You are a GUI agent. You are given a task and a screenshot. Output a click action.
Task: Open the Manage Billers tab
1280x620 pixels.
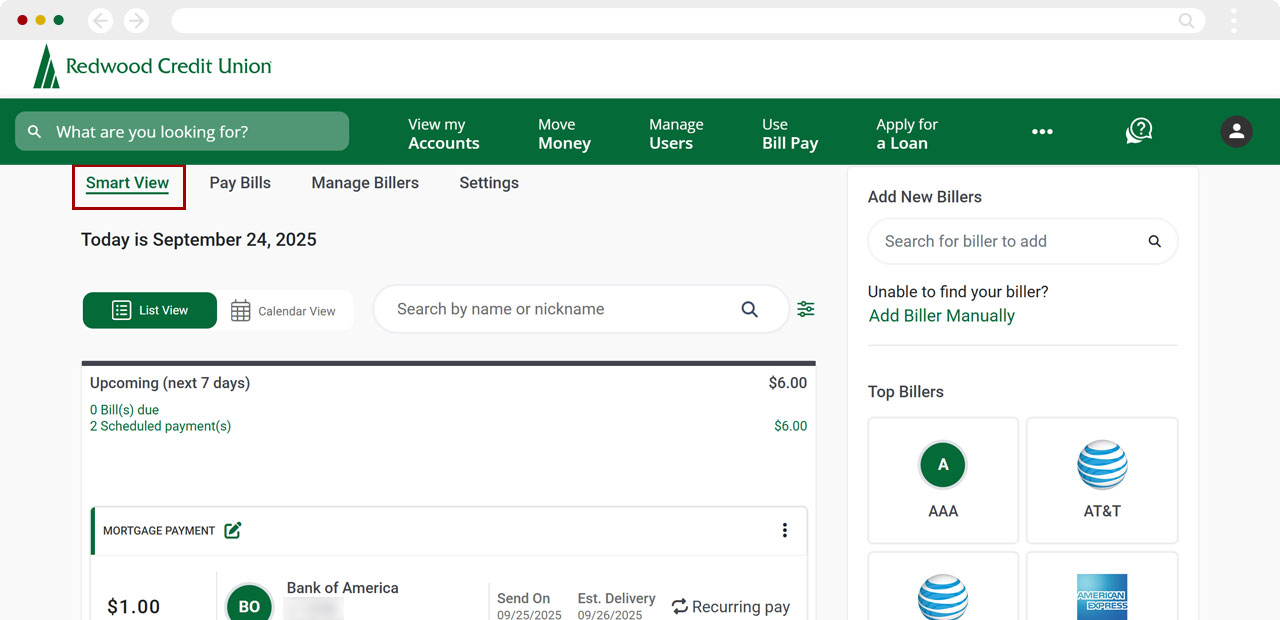click(x=365, y=183)
